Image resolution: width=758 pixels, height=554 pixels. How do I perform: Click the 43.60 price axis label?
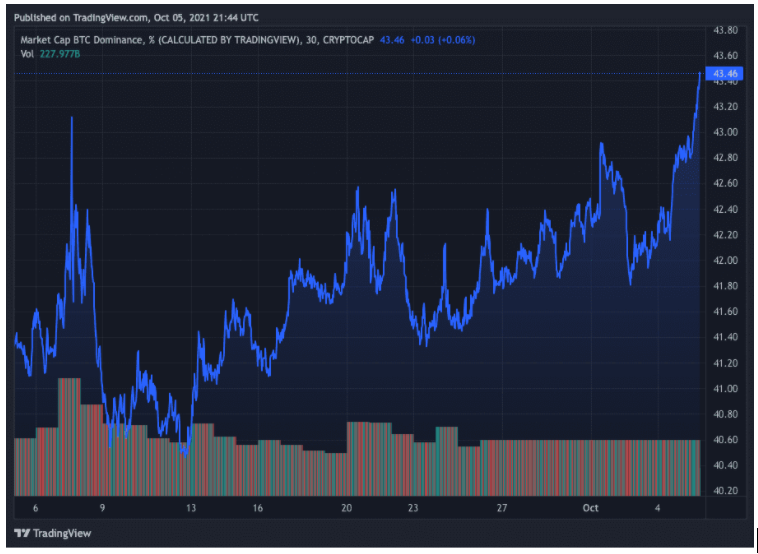tap(725, 56)
